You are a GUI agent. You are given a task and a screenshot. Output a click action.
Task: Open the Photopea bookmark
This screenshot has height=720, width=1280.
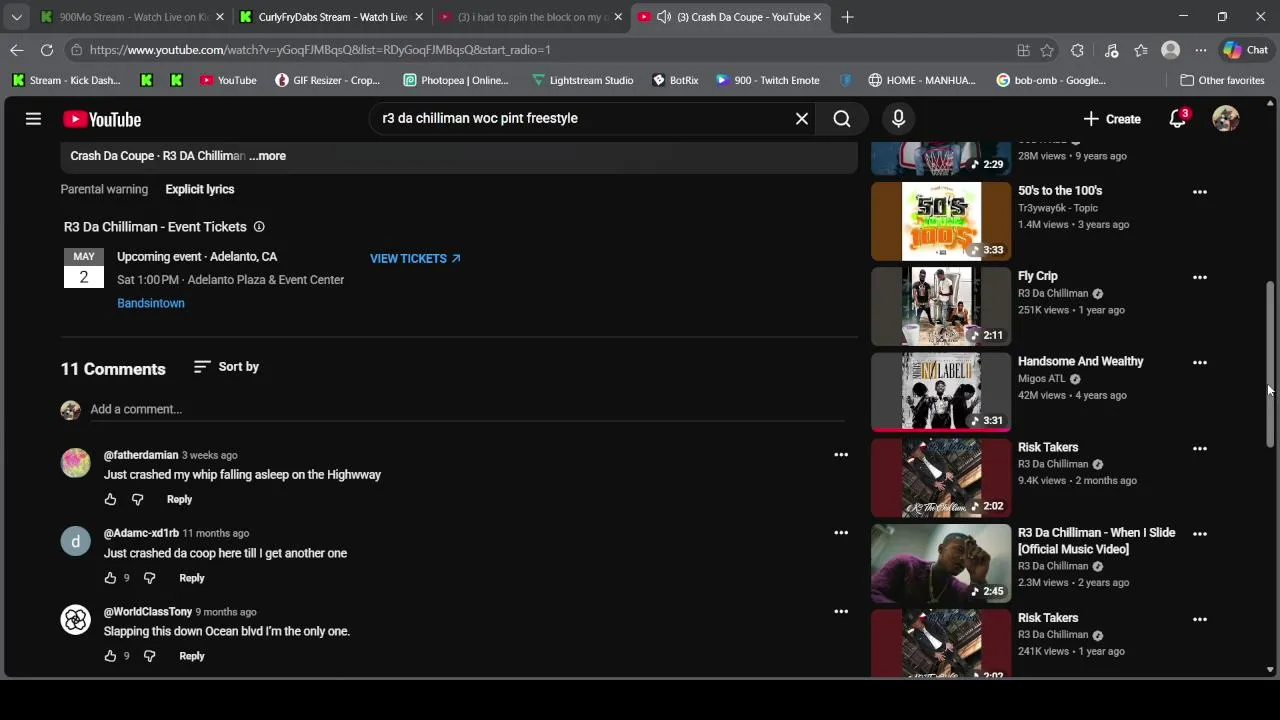[x=455, y=80]
